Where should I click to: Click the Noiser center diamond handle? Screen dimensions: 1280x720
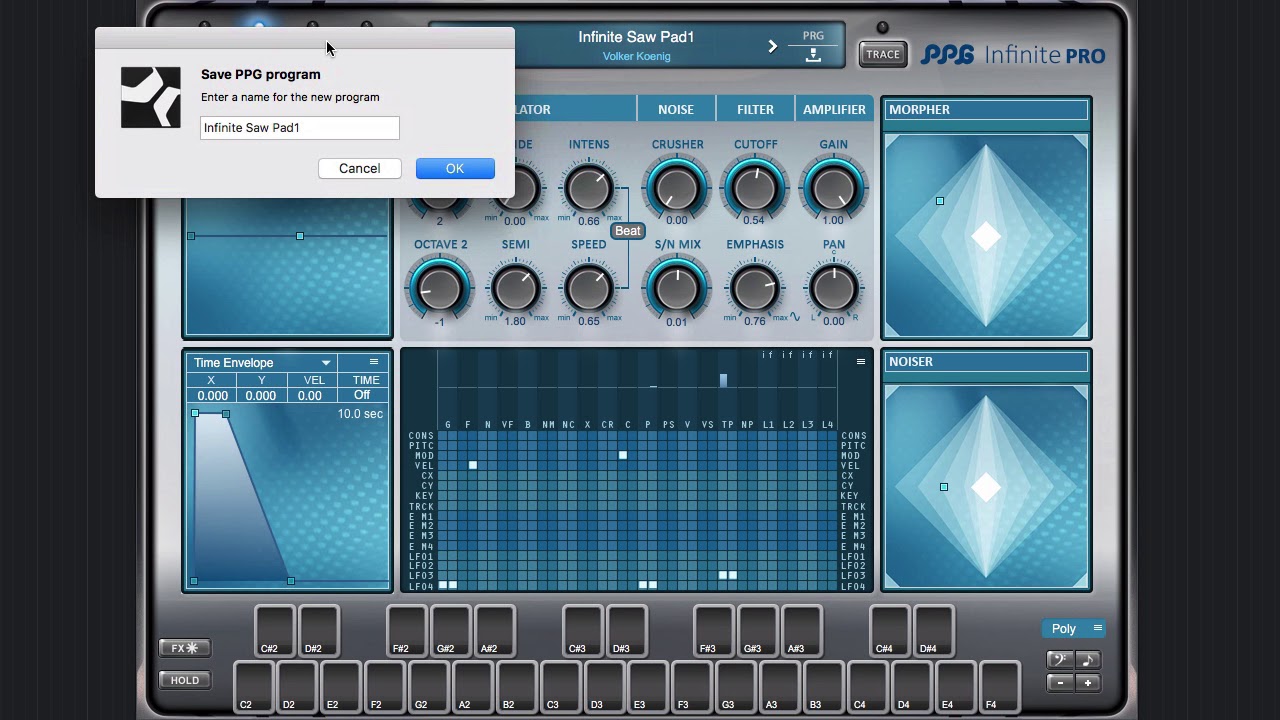(986, 487)
